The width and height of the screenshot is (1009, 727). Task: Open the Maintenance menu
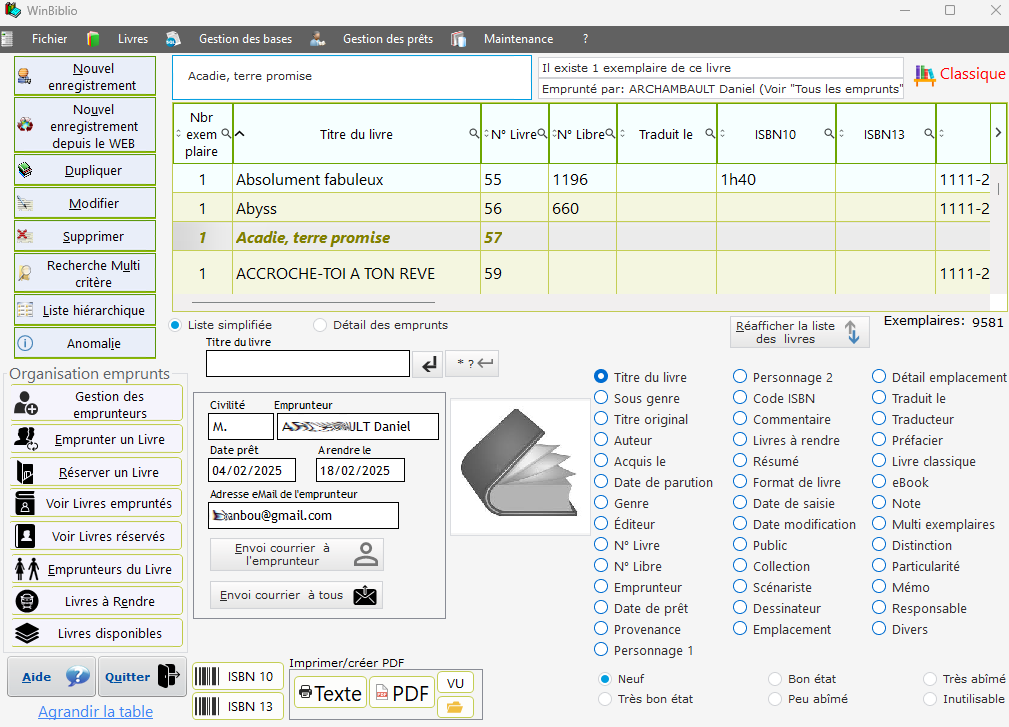pos(519,39)
